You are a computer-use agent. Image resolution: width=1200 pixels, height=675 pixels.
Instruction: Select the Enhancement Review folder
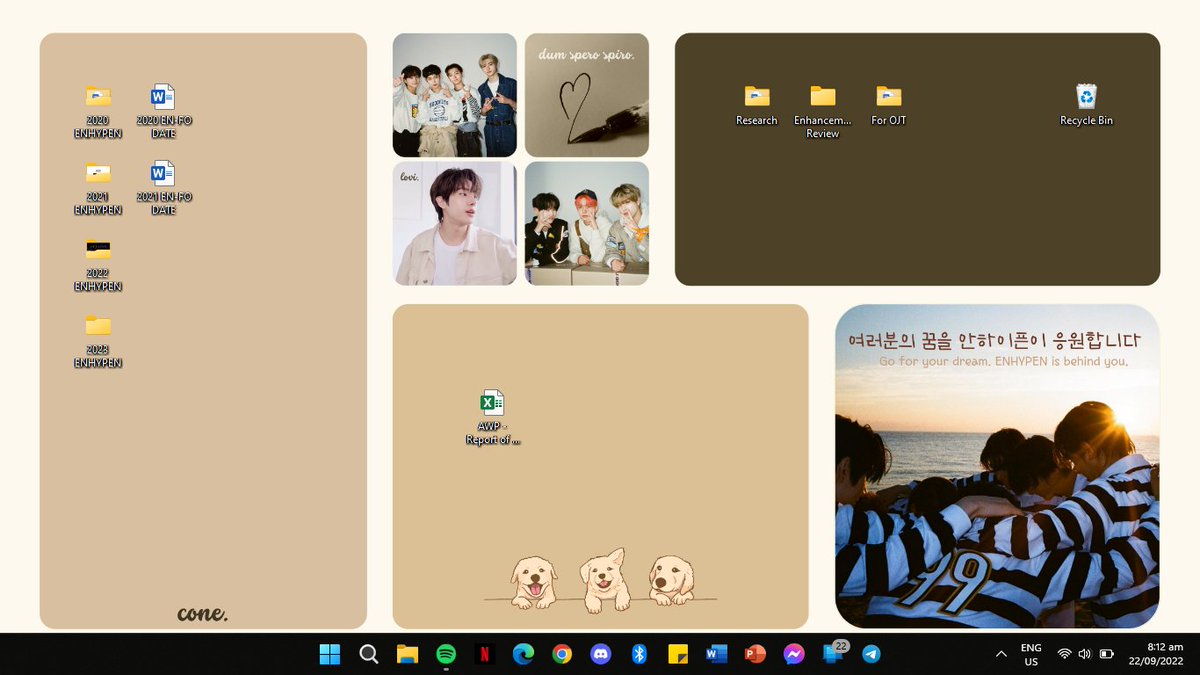823,111
